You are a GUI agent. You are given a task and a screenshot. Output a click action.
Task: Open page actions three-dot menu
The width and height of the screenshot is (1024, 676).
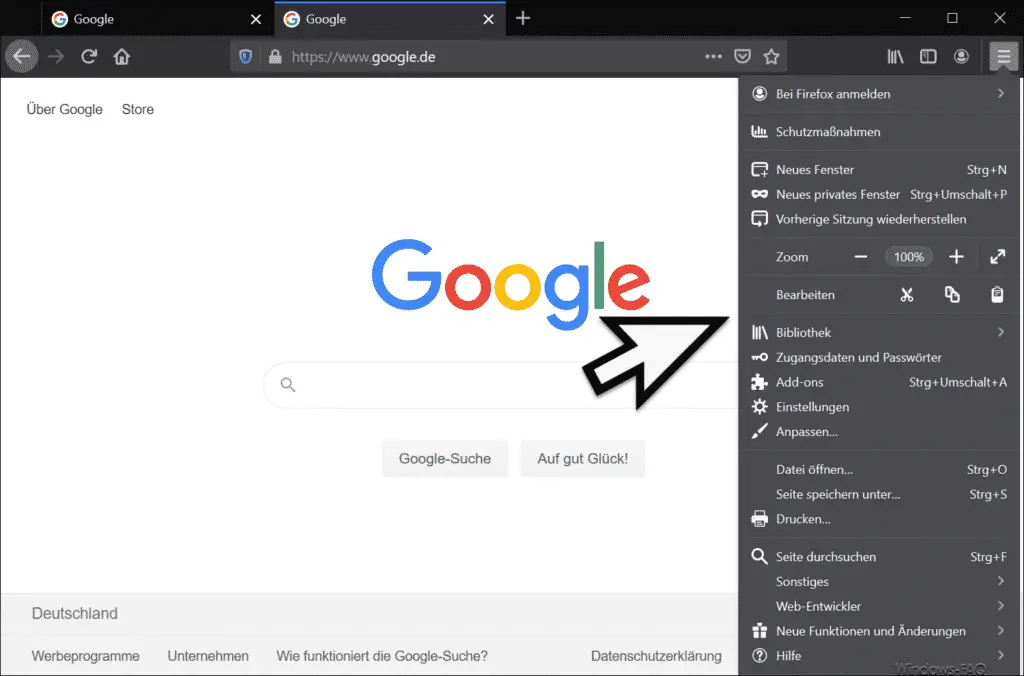713,57
